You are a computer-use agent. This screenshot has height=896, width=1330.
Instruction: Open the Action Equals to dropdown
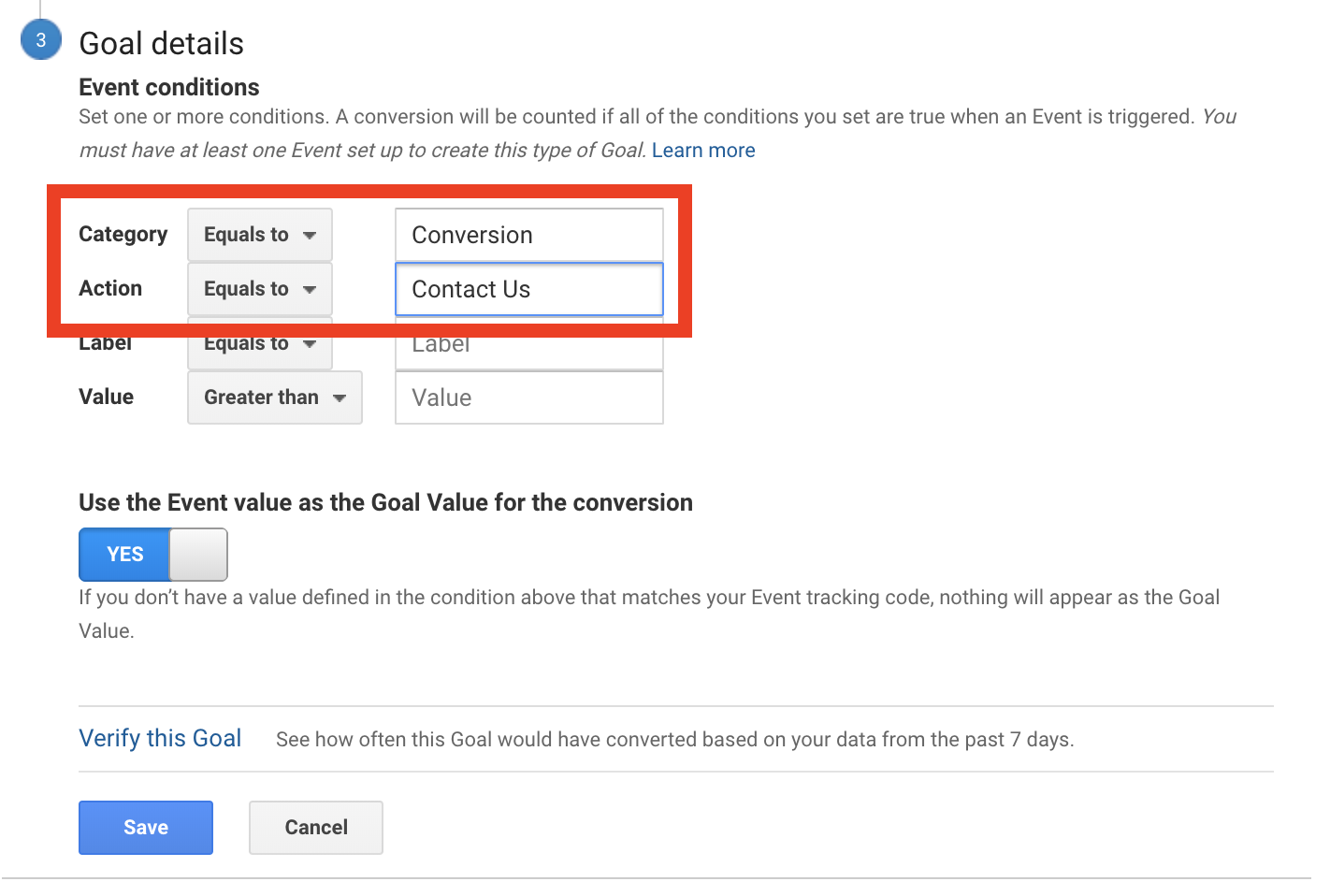(x=260, y=289)
